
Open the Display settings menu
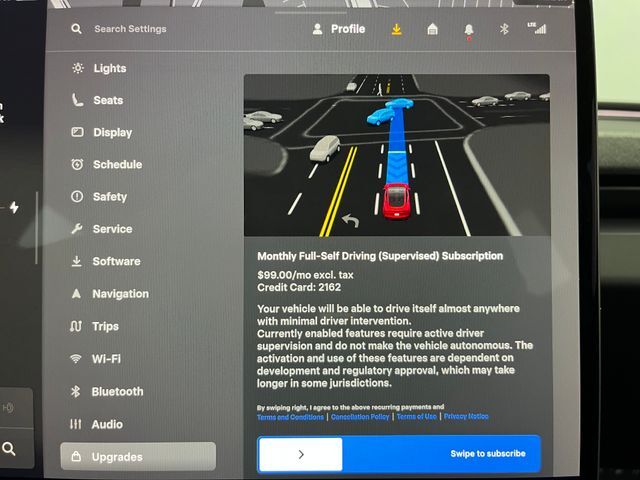click(113, 133)
